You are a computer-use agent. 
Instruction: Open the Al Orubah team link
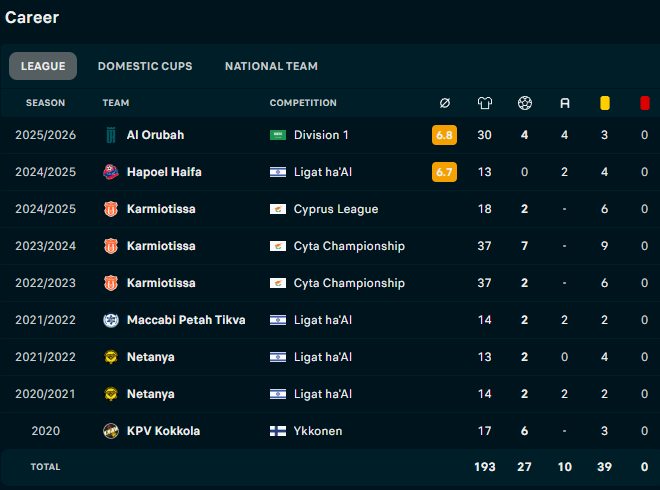155,135
